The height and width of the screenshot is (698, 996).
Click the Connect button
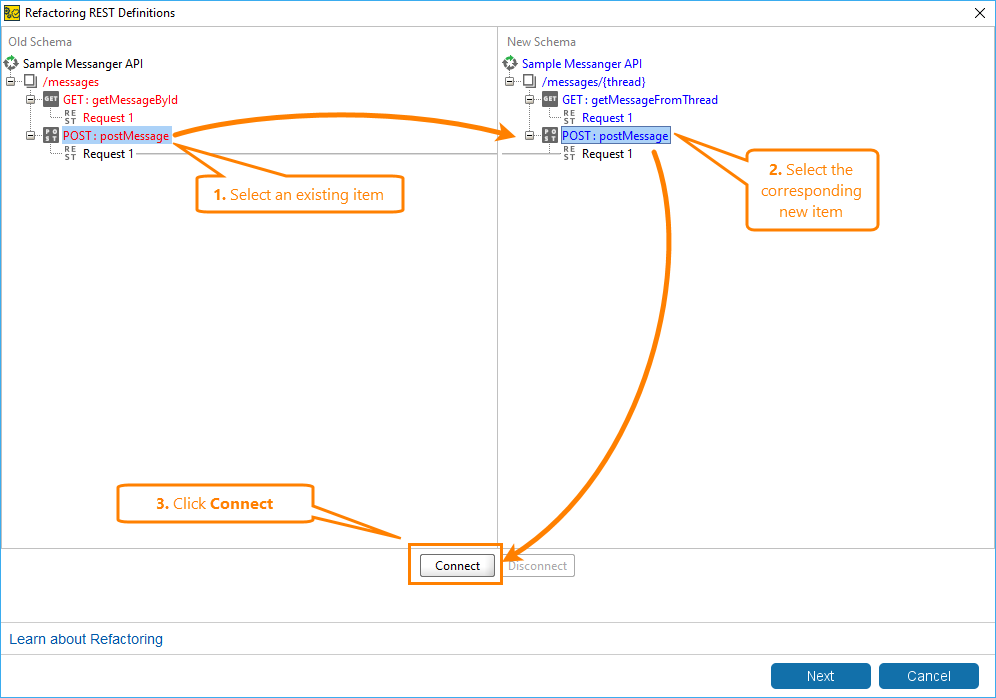point(455,565)
